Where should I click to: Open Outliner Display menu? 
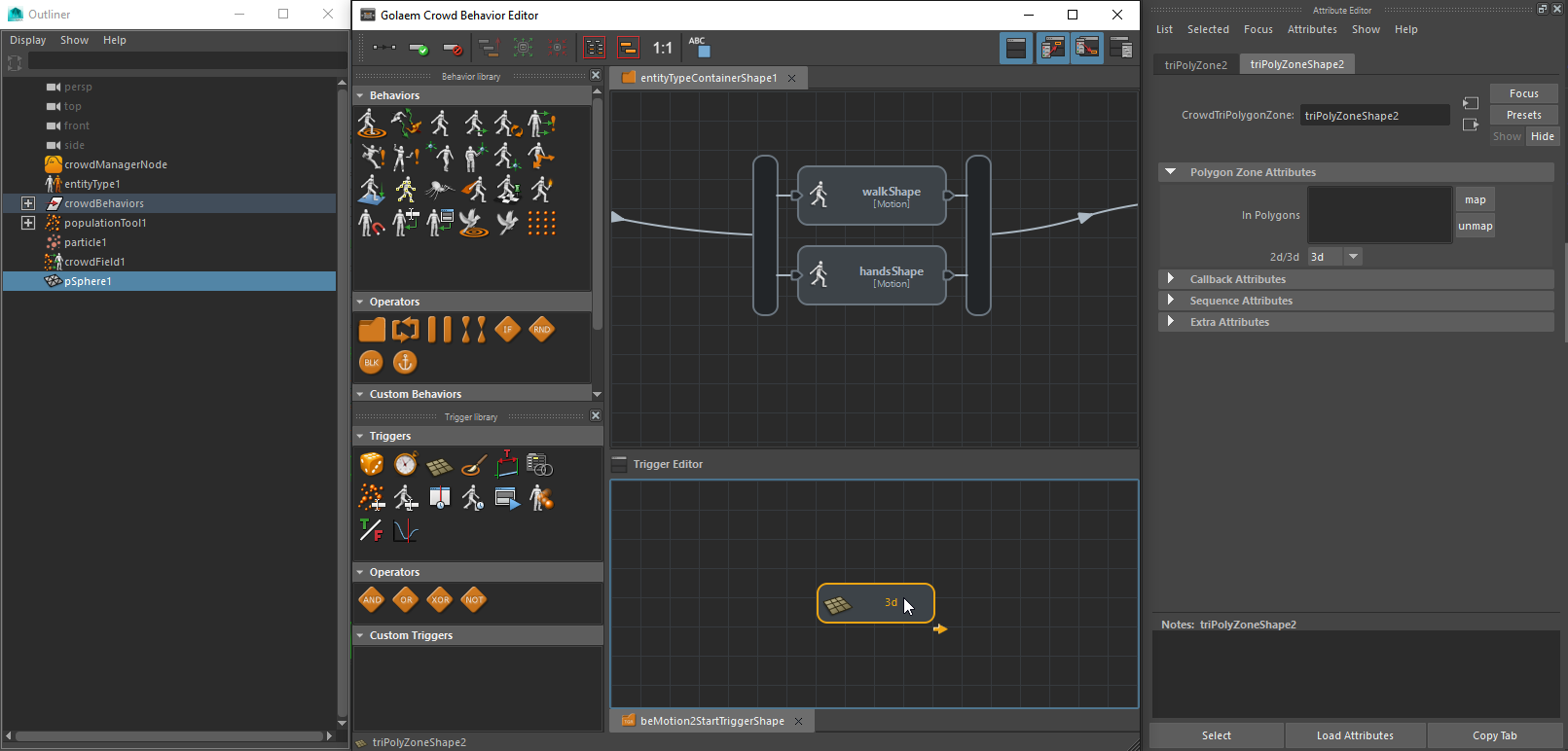point(28,40)
